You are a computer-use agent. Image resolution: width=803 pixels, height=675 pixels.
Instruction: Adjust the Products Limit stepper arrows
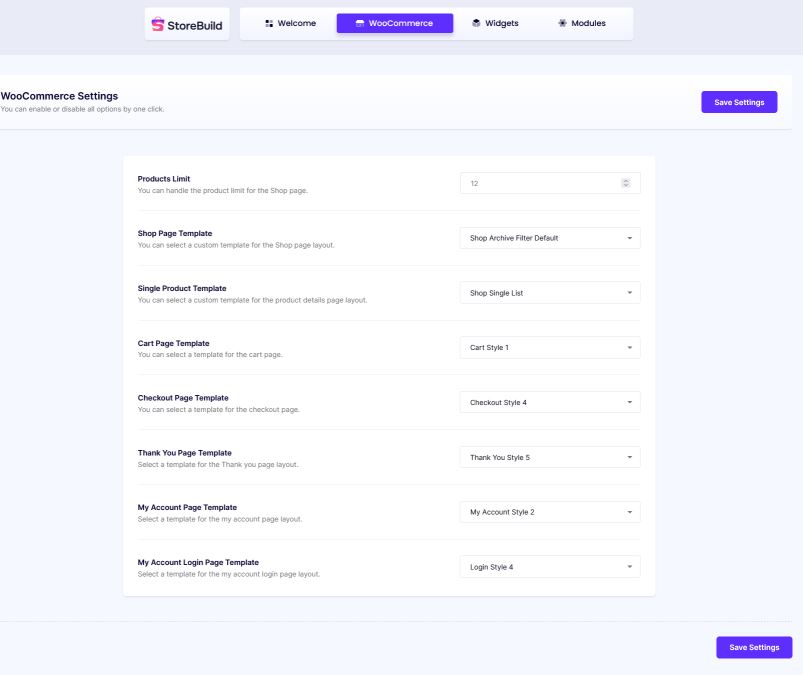coord(626,183)
